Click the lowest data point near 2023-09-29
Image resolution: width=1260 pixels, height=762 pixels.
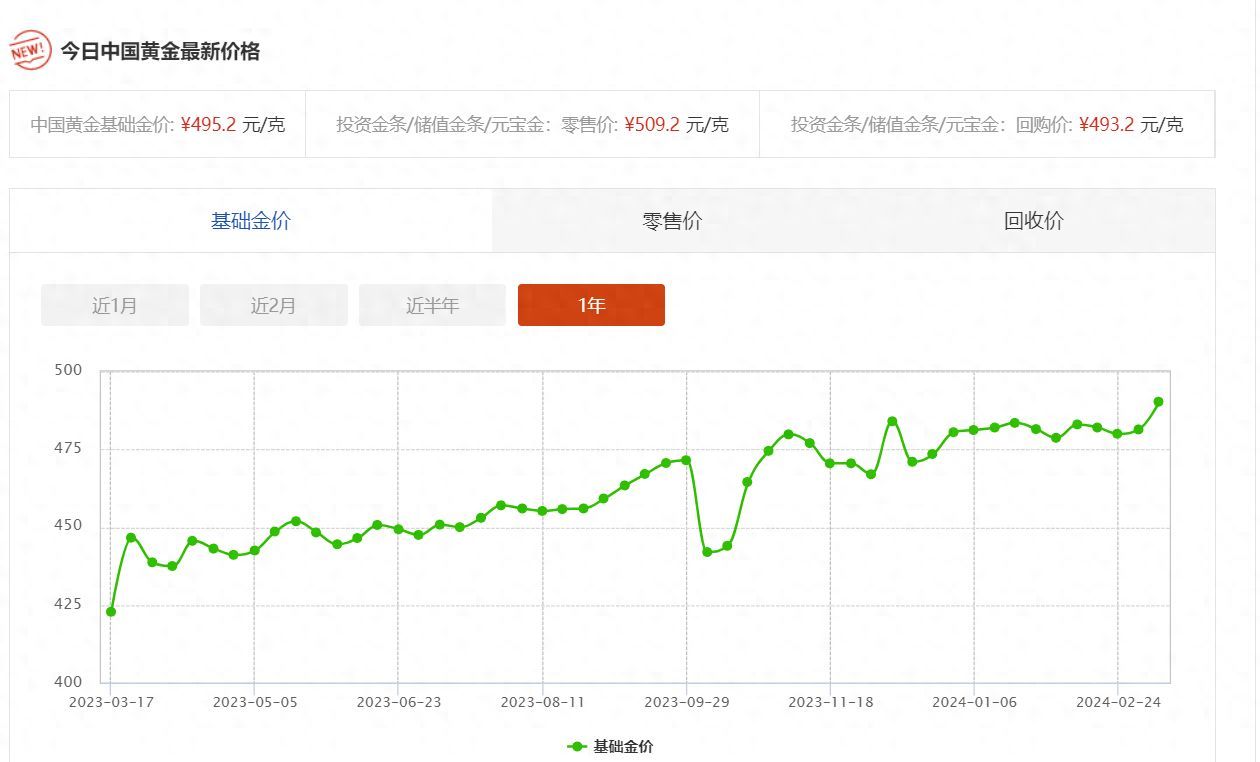coord(708,551)
